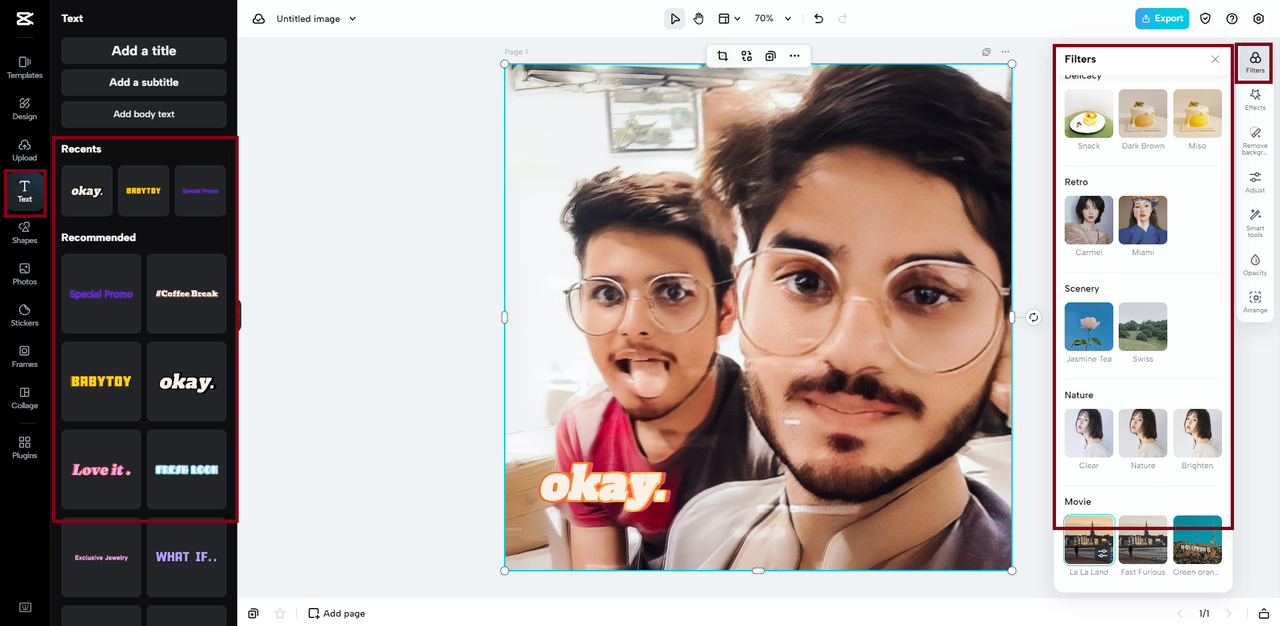Choose the FRESH LOOK text preset
Viewport: 1280px width, 626px height.
click(187, 470)
